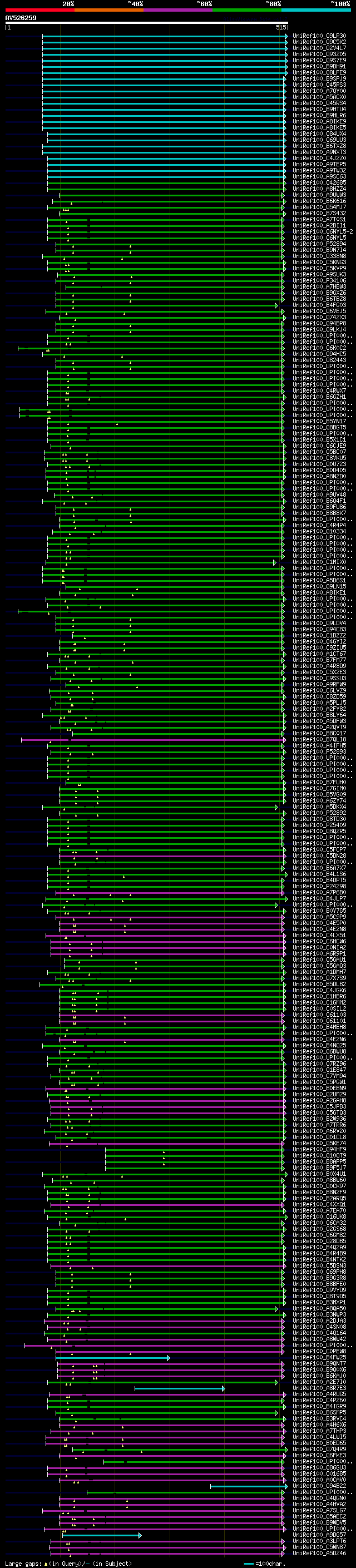The width and height of the screenshot is (356, 1568).
Task: Select hit label UniRef100_A5DKX4
Action: (x=319, y=807)
